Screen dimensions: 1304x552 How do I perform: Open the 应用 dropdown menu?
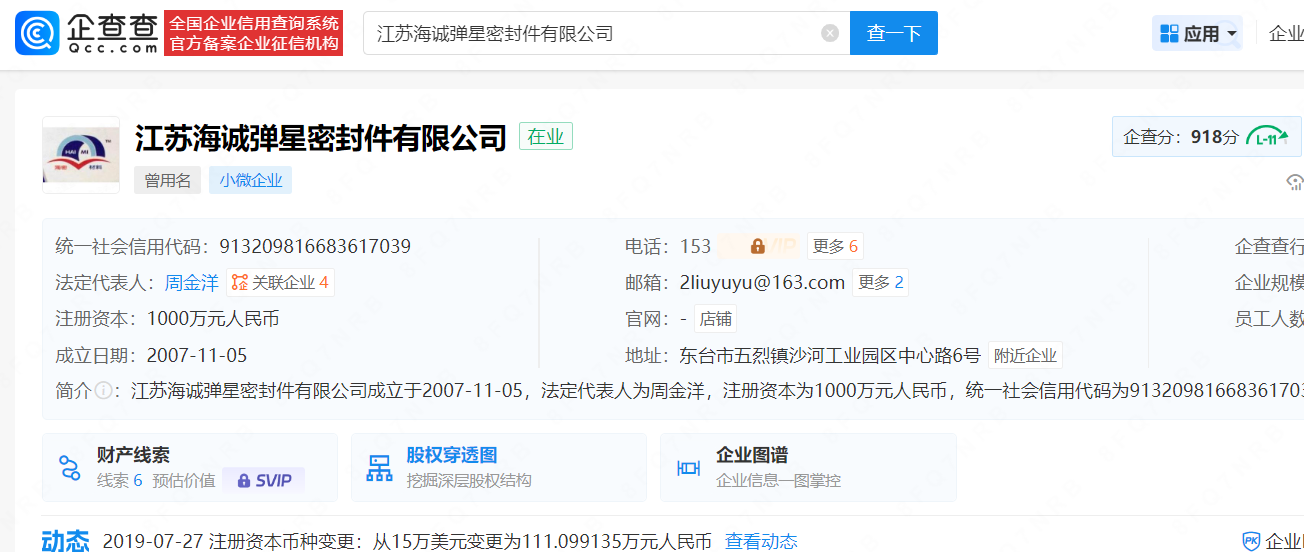click(1197, 34)
